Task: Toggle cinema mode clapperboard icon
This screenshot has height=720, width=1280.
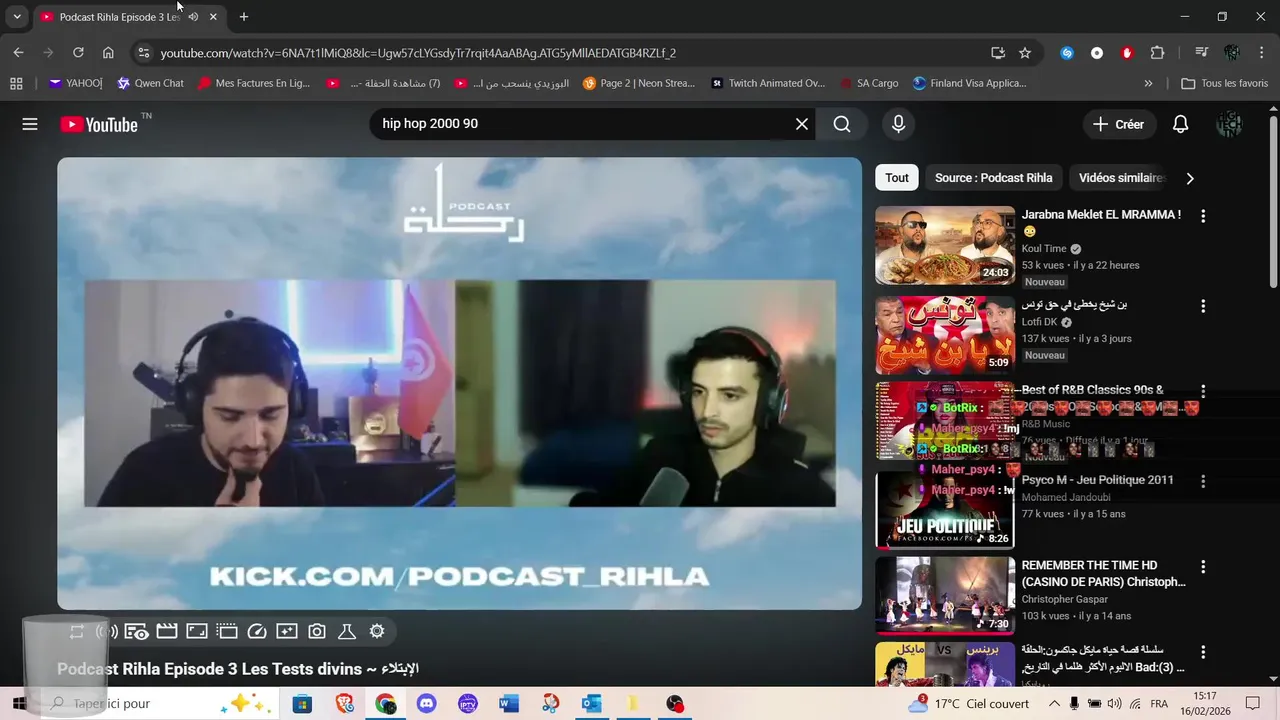Action: pyautogui.click(x=167, y=631)
